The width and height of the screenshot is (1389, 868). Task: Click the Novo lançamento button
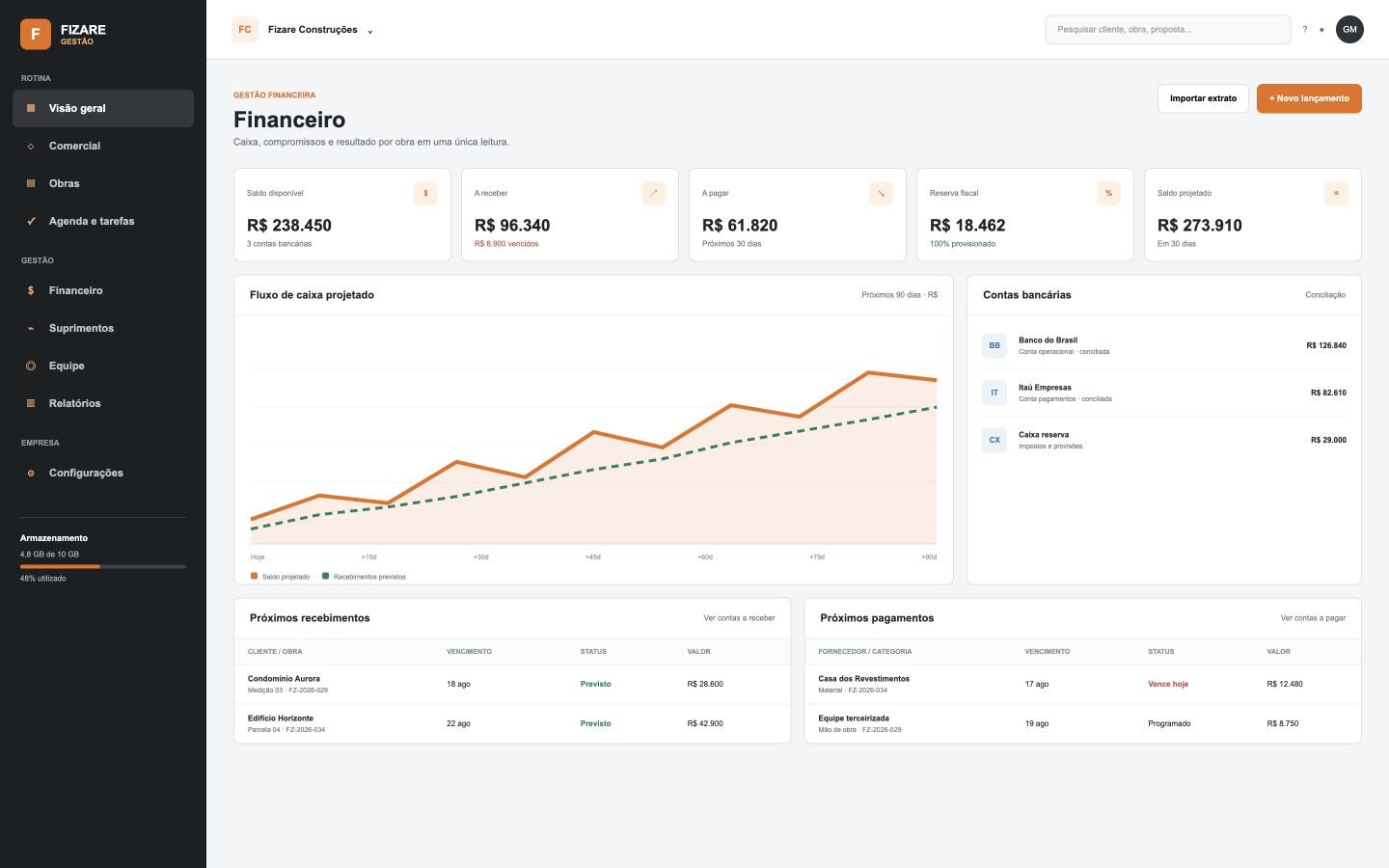click(x=1309, y=98)
